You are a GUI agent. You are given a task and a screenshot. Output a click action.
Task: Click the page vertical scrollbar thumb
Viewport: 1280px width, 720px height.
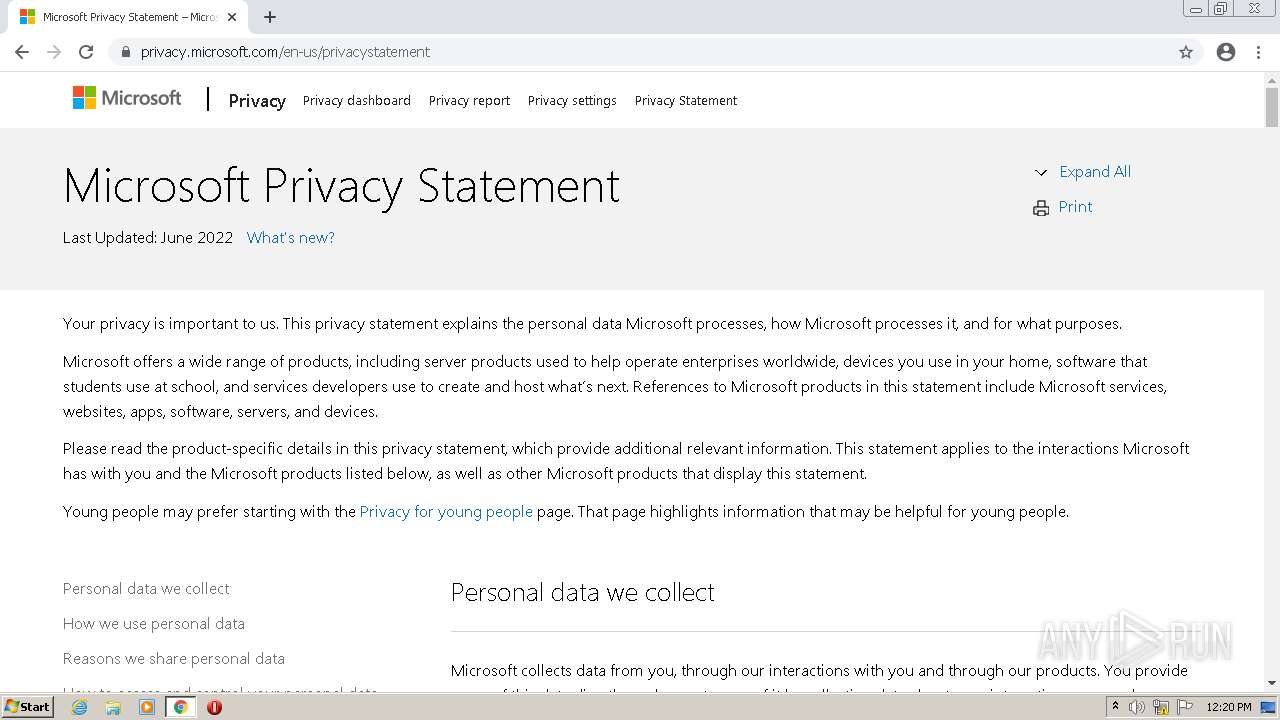1272,107
